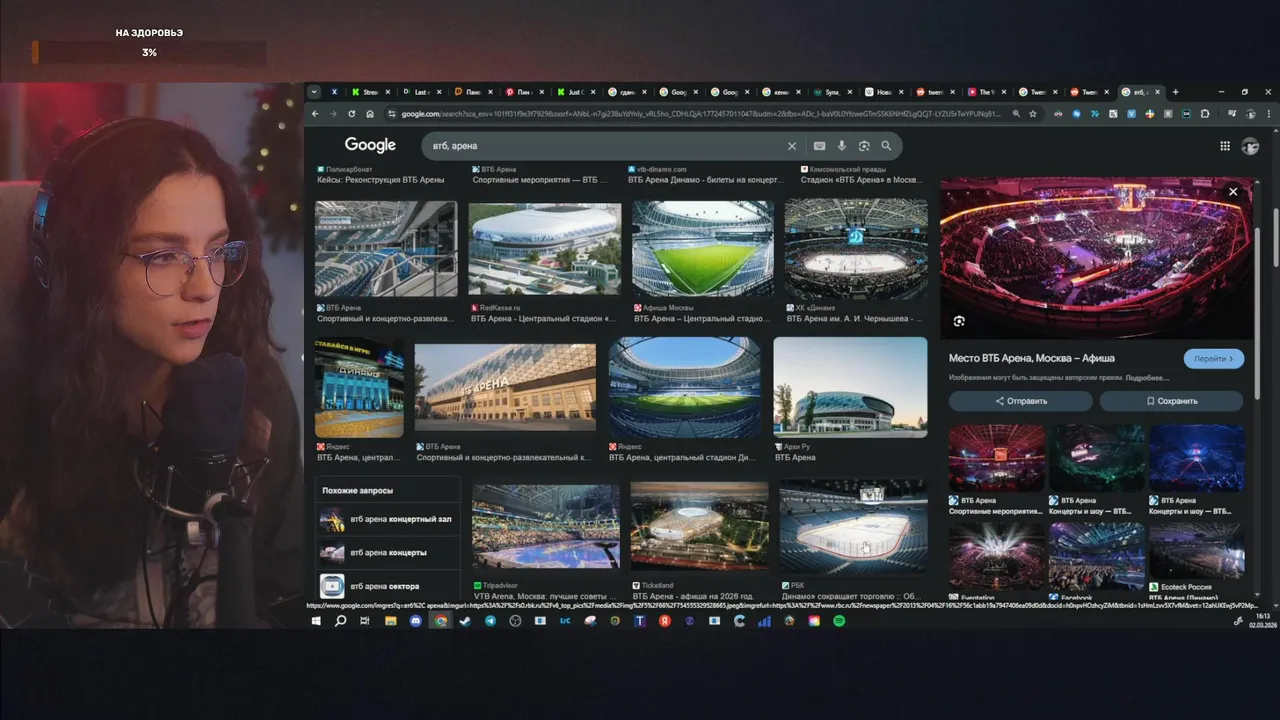Submit search with the magnifier icon
The height and width of the screenshot is (720, 1280).
pos(886,146)
